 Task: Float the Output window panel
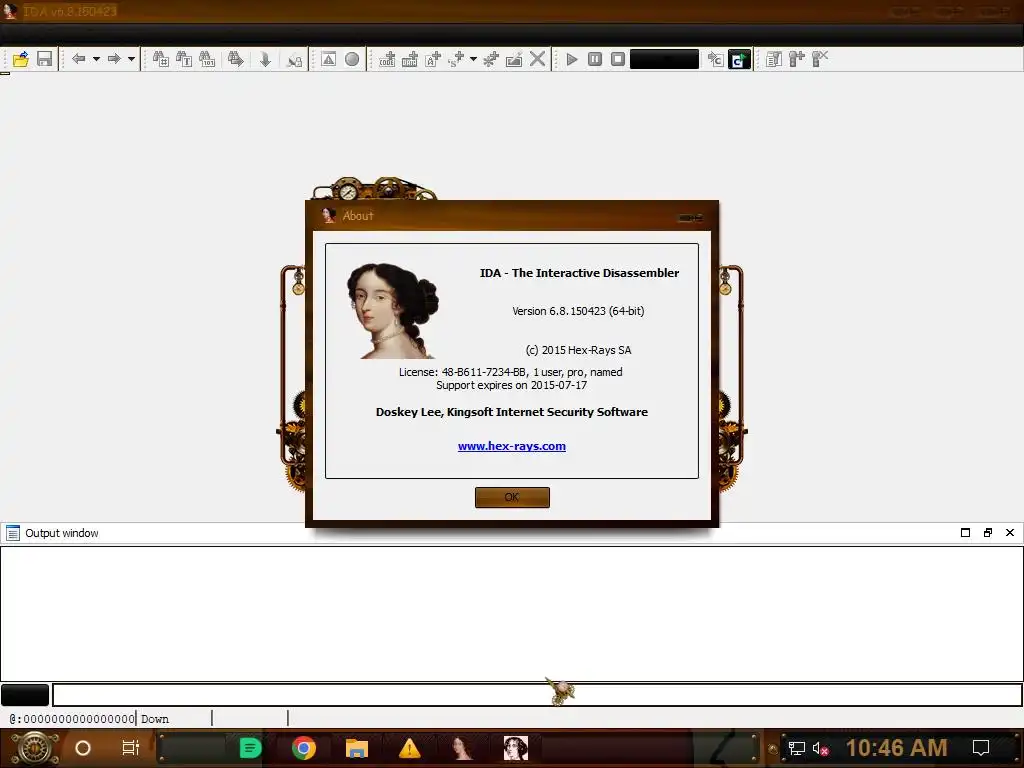(x=987, y=533)
